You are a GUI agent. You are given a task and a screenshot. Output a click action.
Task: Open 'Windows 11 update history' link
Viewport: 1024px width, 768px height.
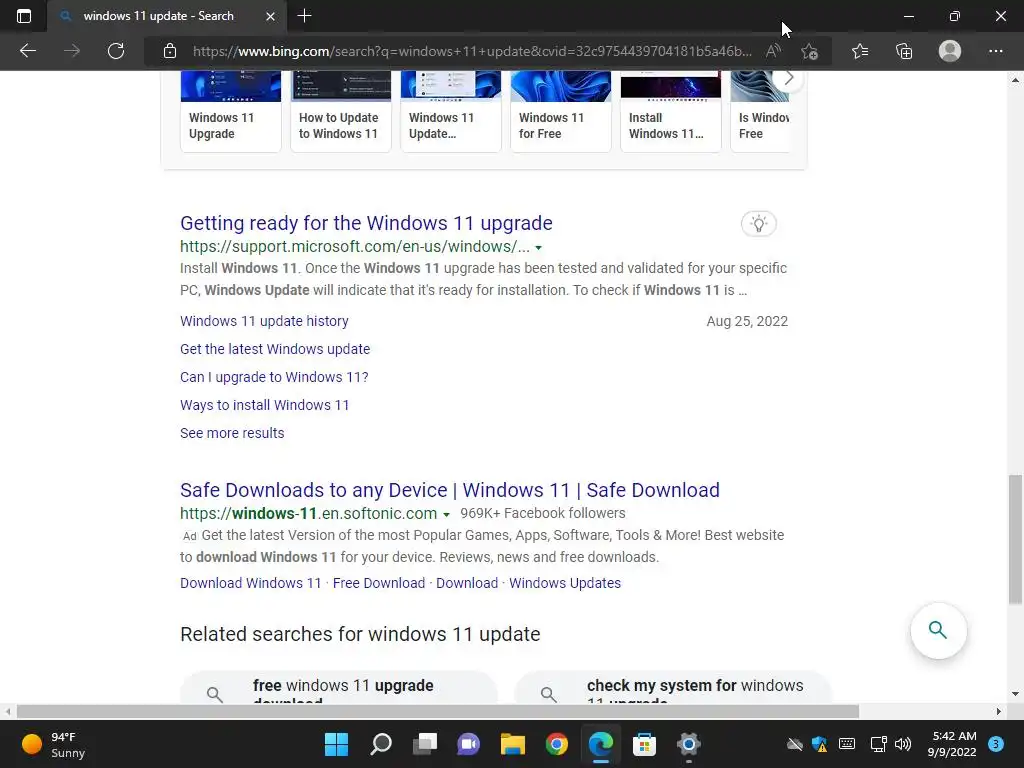(264, 321)
